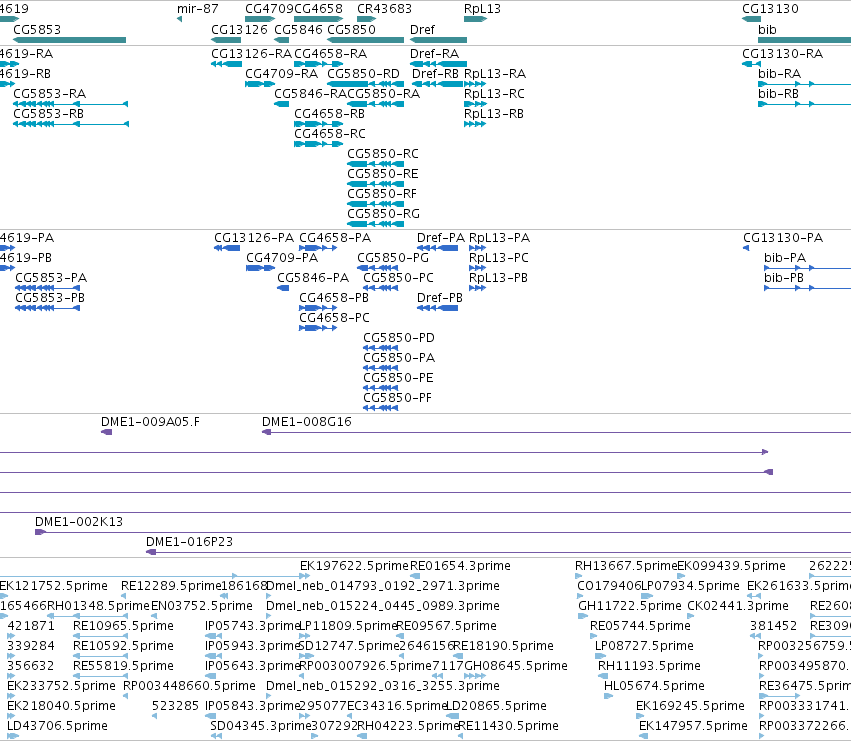This screenshot has width=851, height=741.
Task: Click the CG13130 gene label
Action: click(770, 9)
